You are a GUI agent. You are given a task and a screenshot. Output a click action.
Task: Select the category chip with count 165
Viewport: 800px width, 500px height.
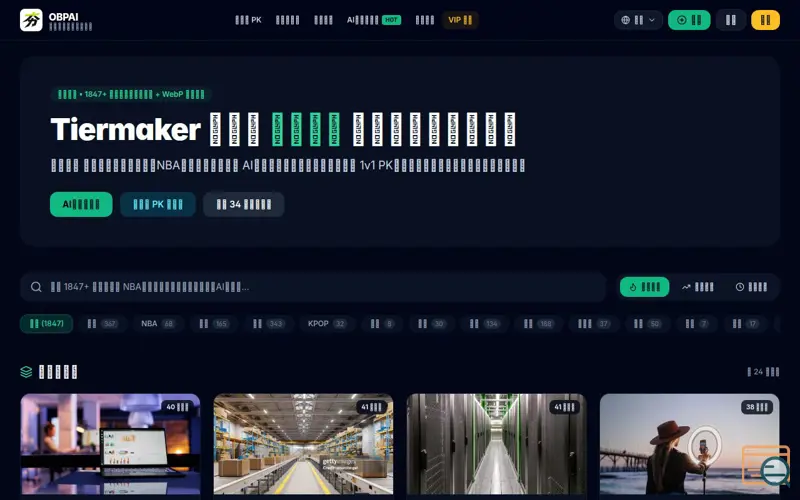tap(214, 323)
